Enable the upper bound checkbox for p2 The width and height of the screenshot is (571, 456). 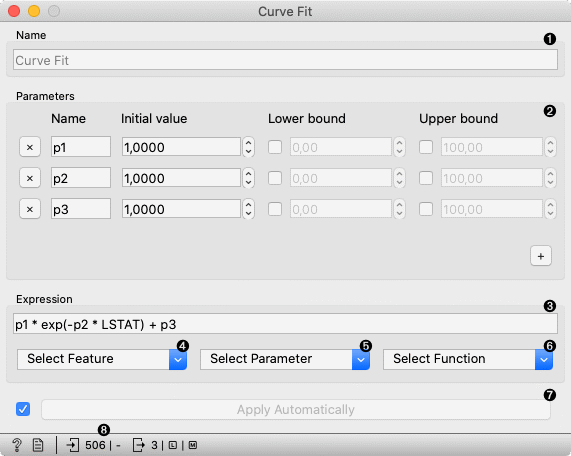[426, 178]
